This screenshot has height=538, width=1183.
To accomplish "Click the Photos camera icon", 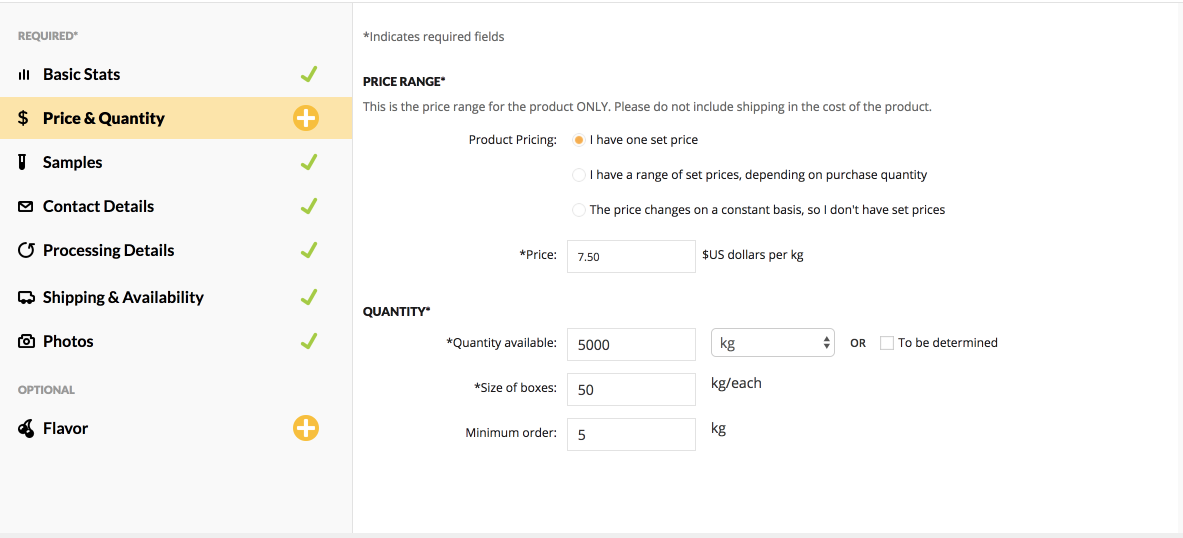I will [x=26, y=341].
